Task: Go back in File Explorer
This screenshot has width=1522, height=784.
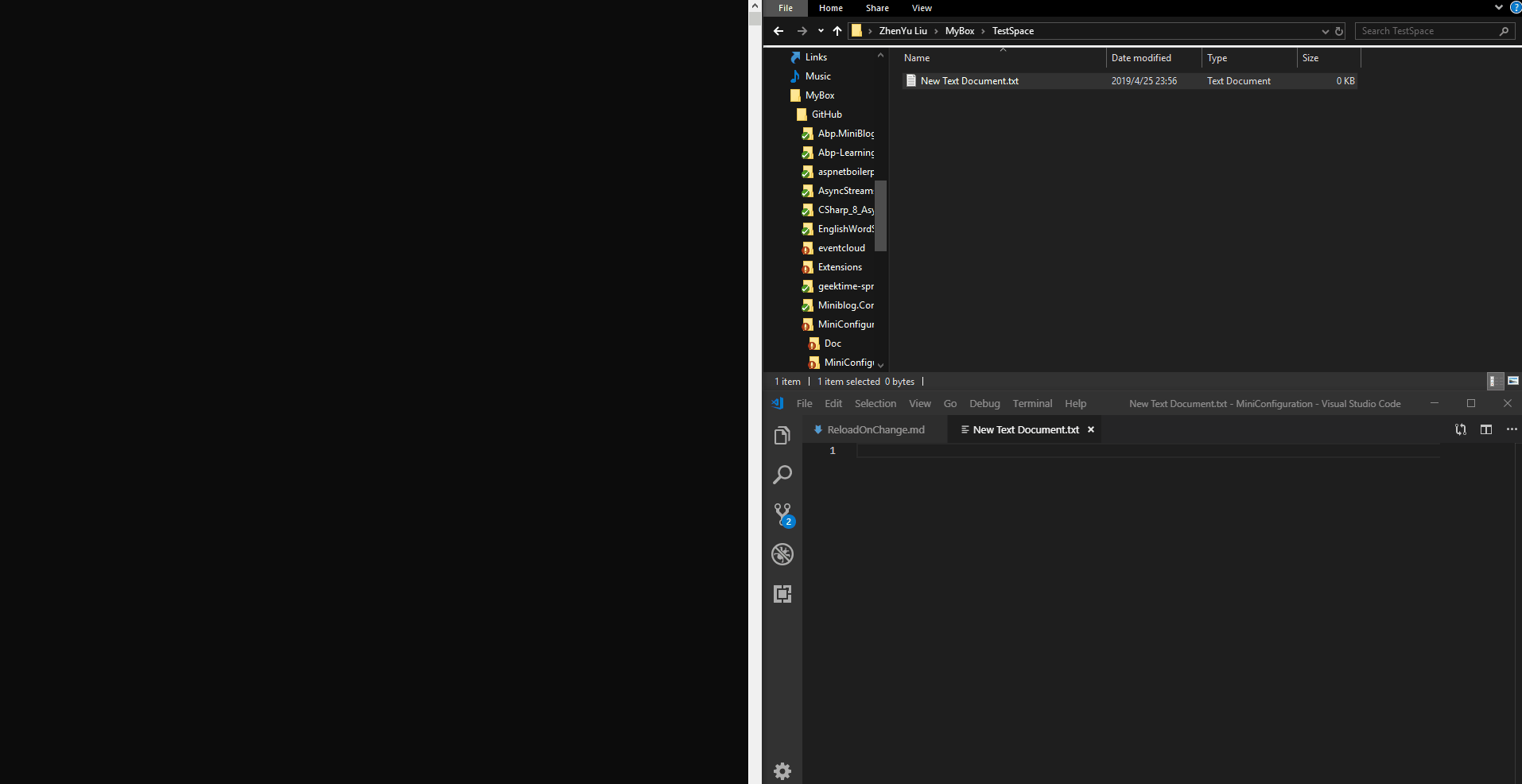Action: click(x=778, y=31)
